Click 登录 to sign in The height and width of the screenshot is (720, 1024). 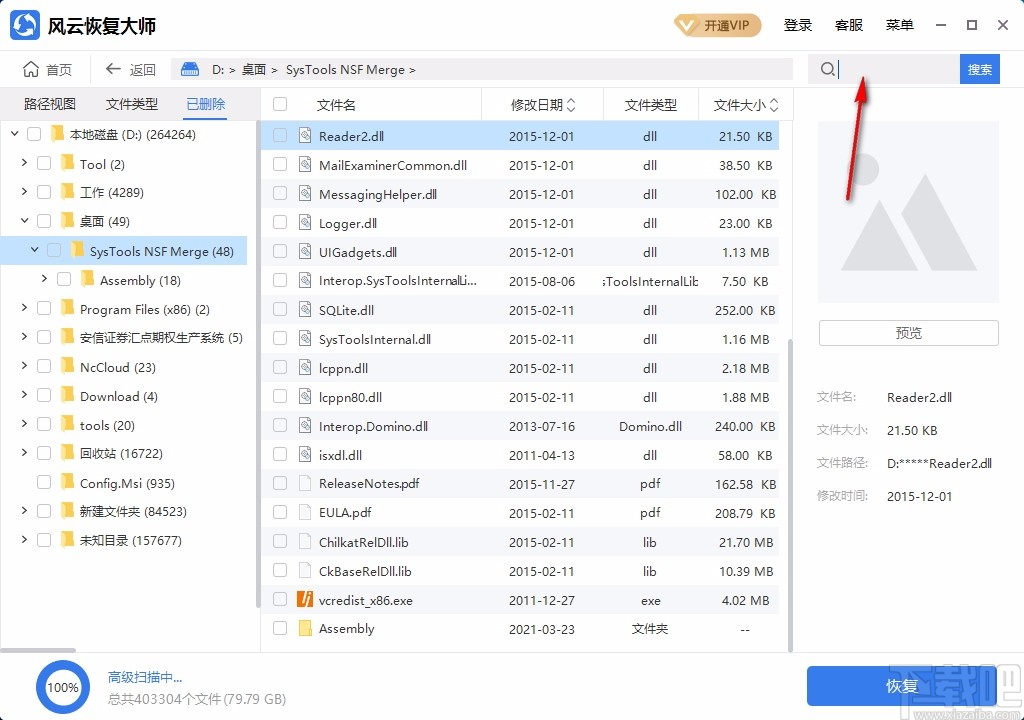tap(797, 25)
